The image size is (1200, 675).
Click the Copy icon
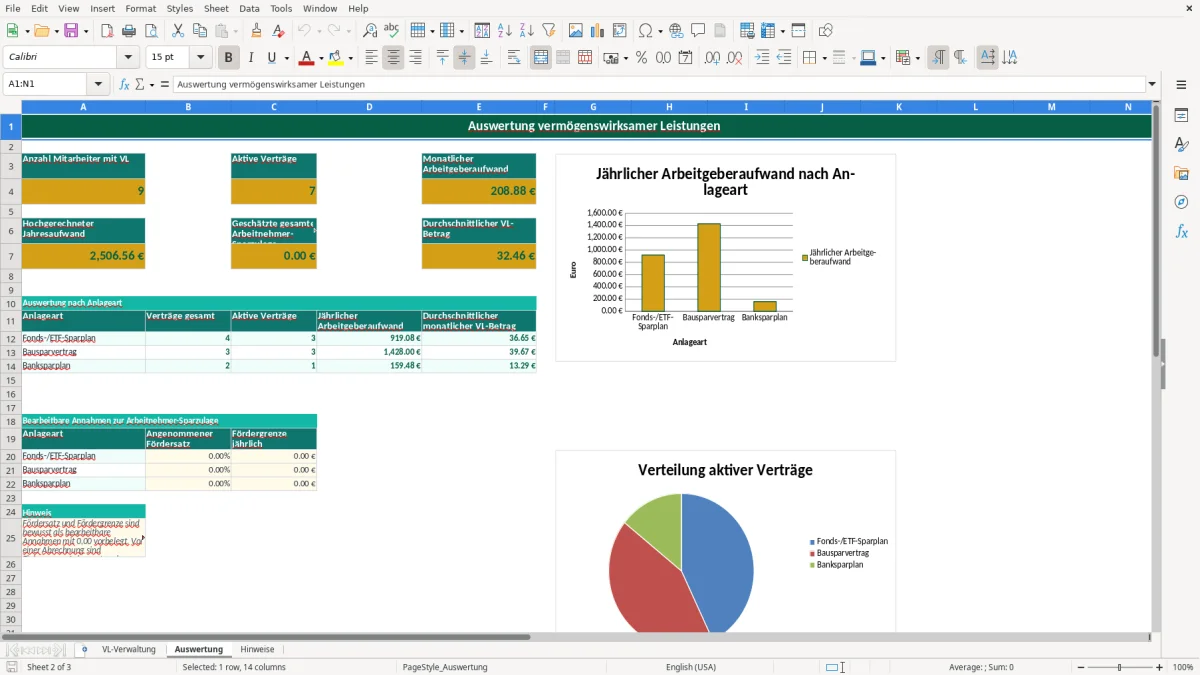pos(199,31)
